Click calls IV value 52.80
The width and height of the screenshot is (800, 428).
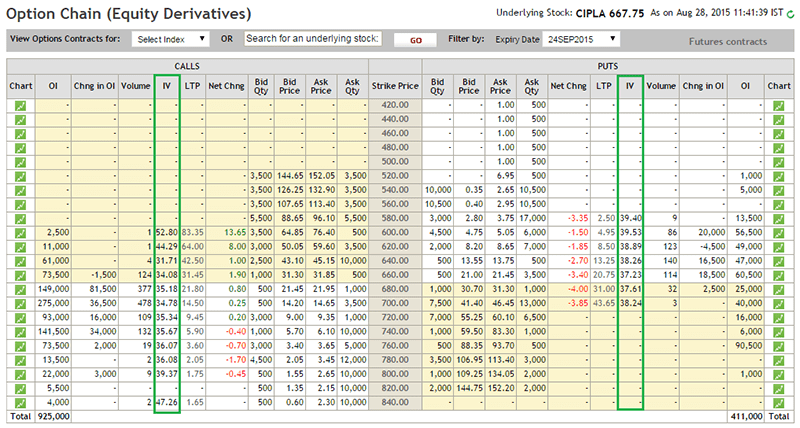tap(167, 232)
